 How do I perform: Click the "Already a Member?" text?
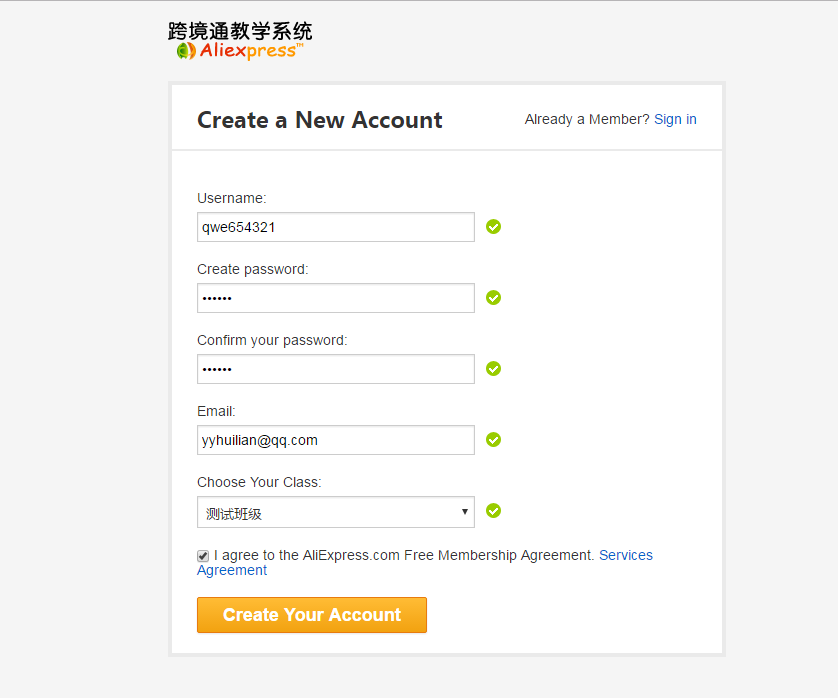click(x=587, y=120)
